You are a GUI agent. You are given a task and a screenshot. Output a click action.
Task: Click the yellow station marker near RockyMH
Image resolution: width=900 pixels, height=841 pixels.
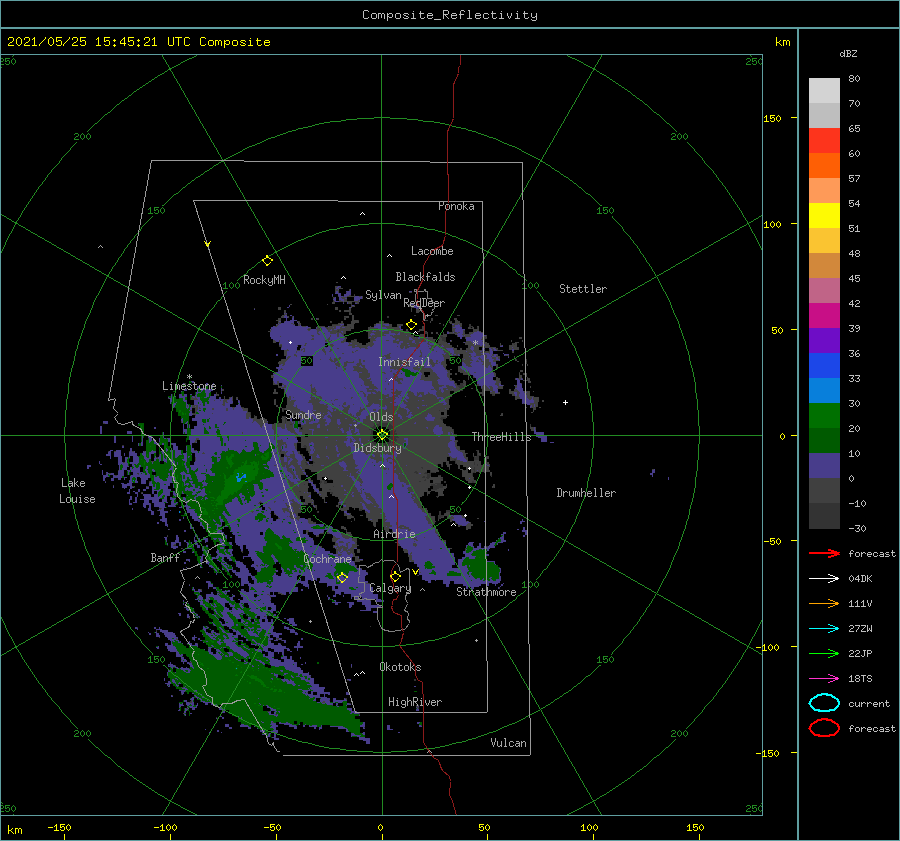[x=267, y=261]
